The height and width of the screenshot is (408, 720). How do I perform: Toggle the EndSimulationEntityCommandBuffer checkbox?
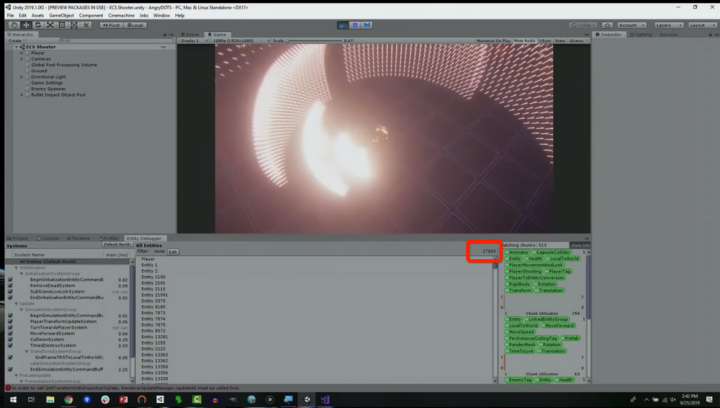coord(10,369)
